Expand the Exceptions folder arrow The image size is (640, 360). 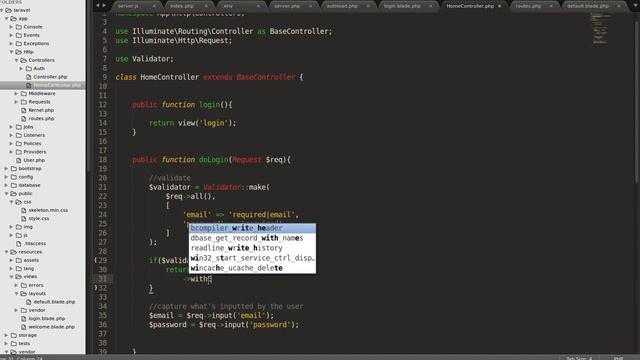pos(11,43)
